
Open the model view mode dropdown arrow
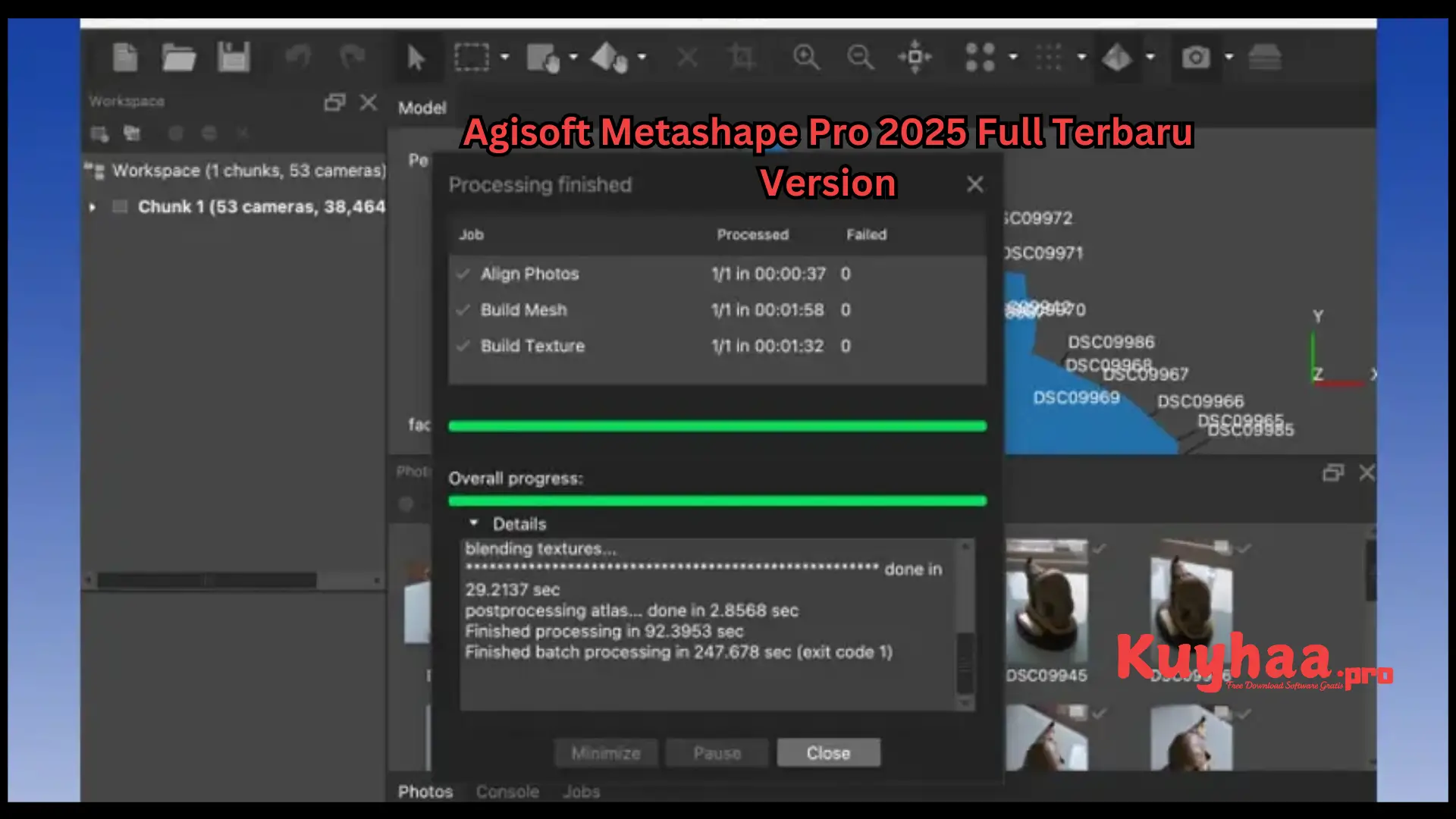point(1150,57)
